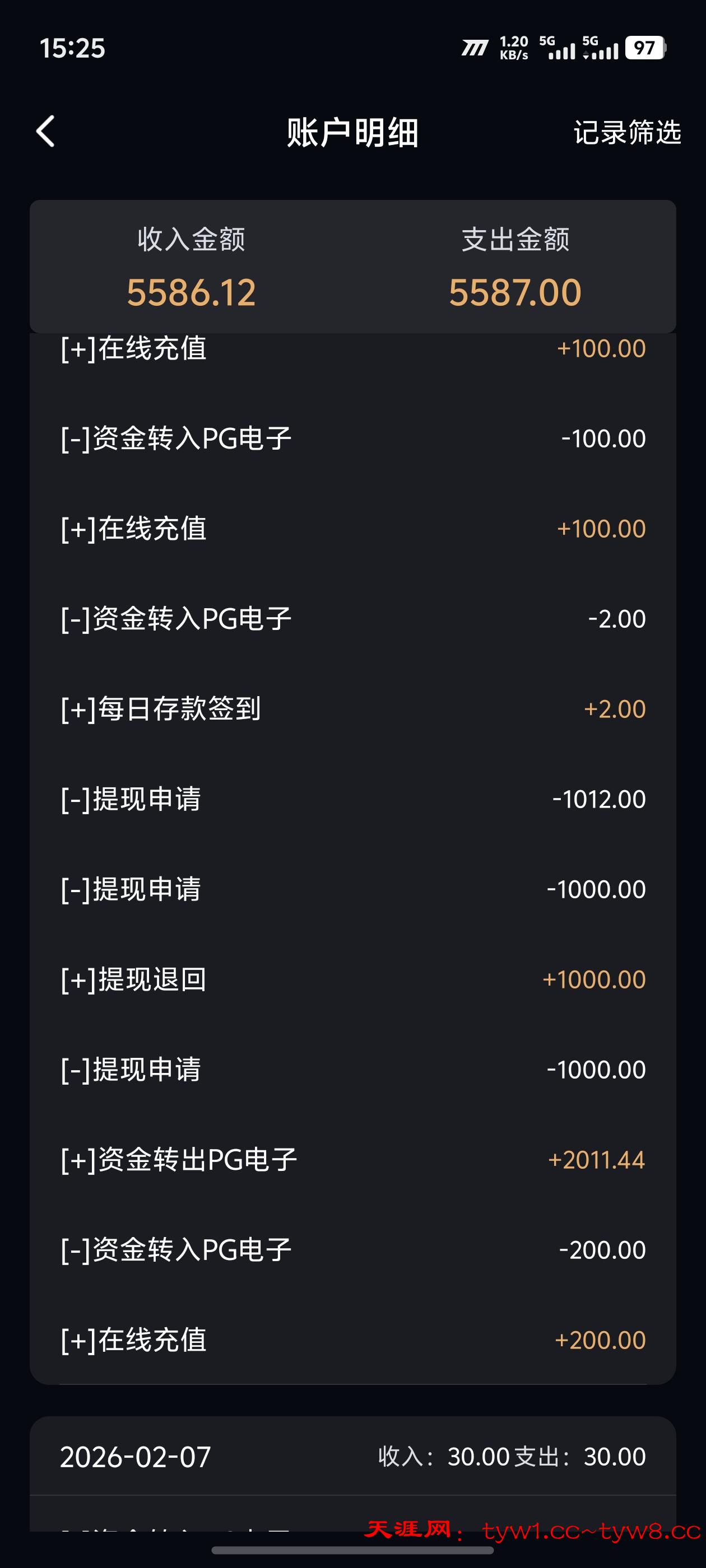Open the 在线充值 +200.00 record

coord(352,1340)
